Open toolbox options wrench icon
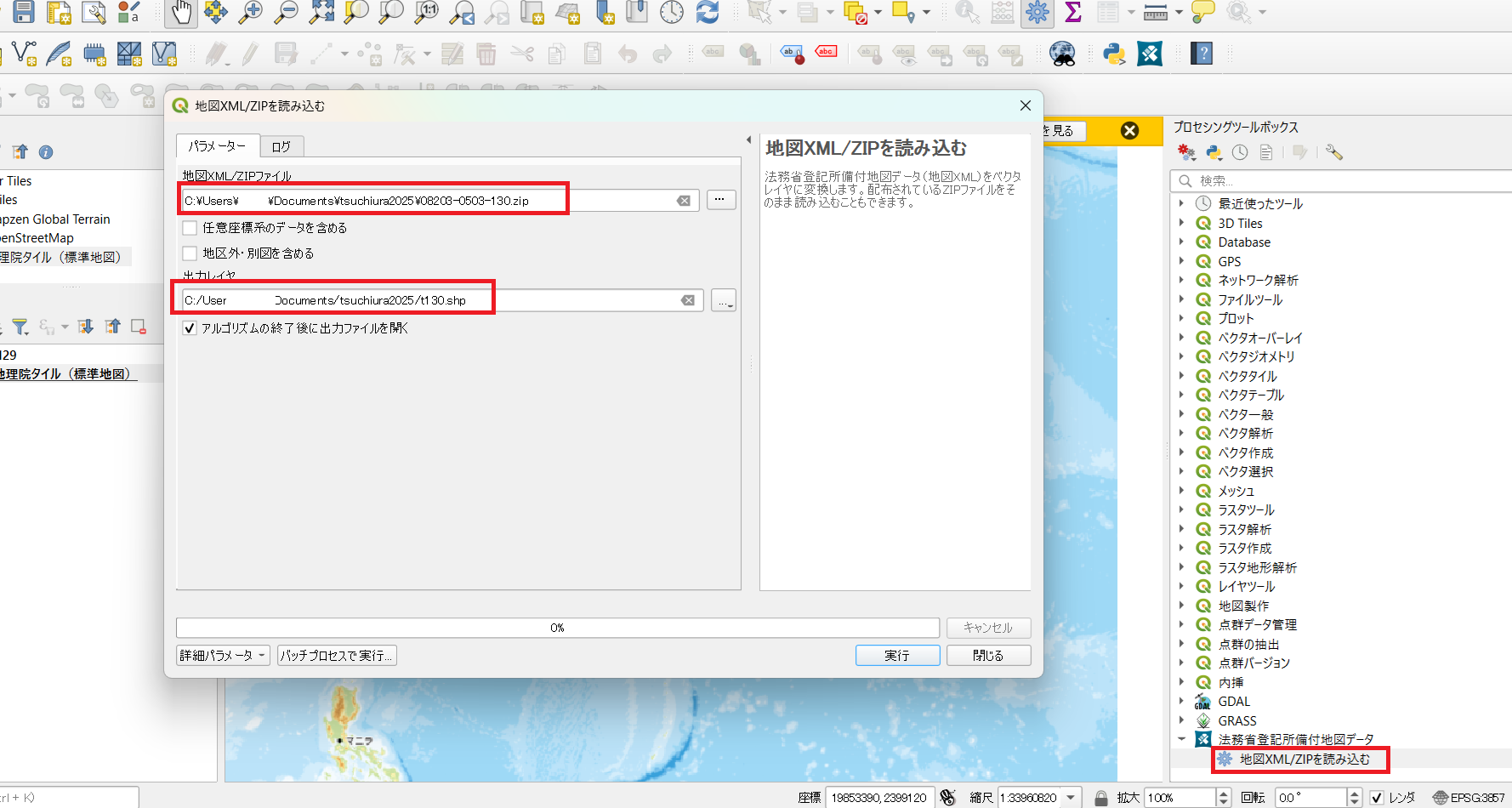 coord(1333,152)
